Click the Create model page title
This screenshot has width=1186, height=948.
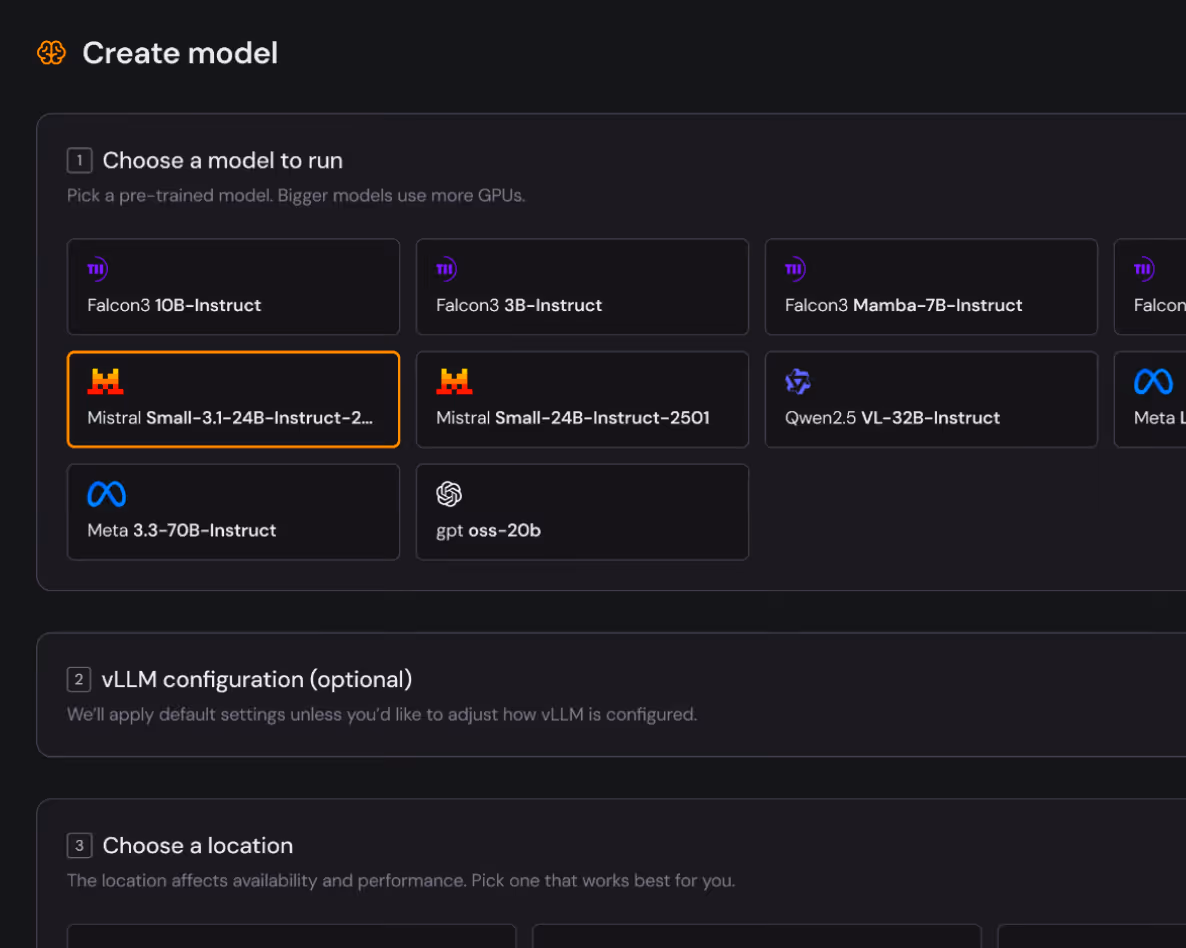[180, 53]
